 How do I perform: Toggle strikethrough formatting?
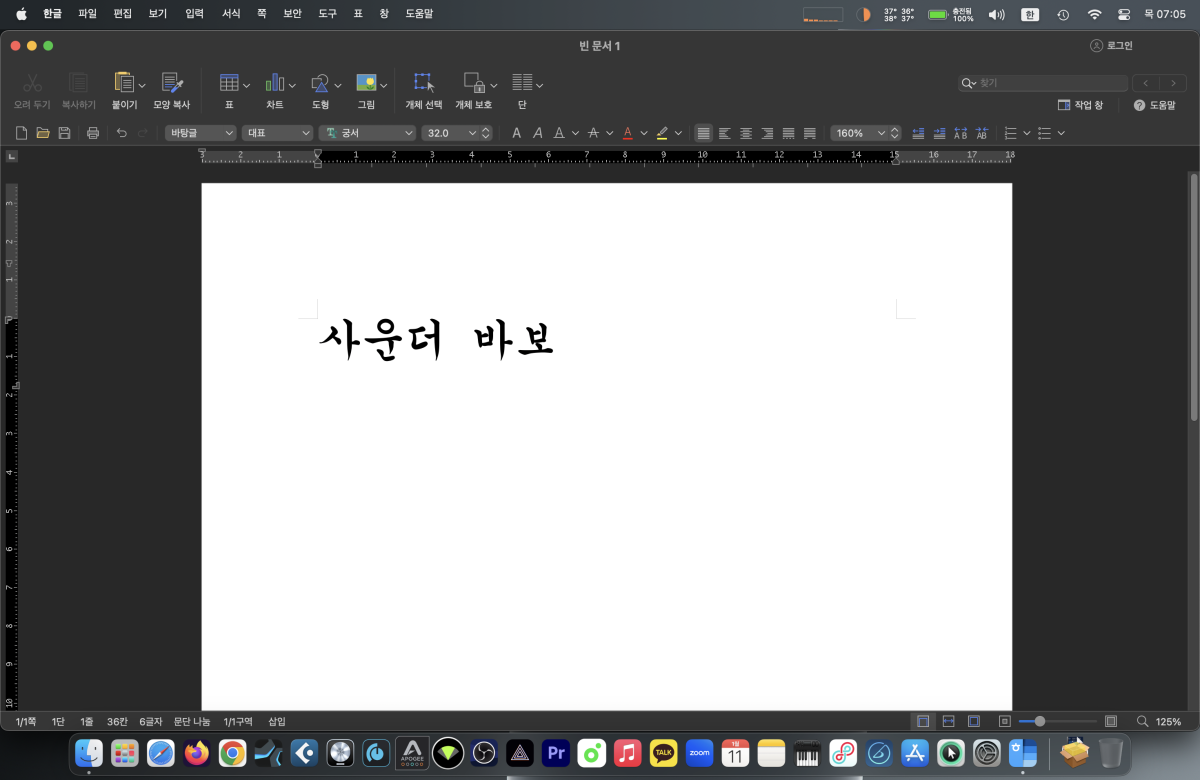(x=593, y=133)
